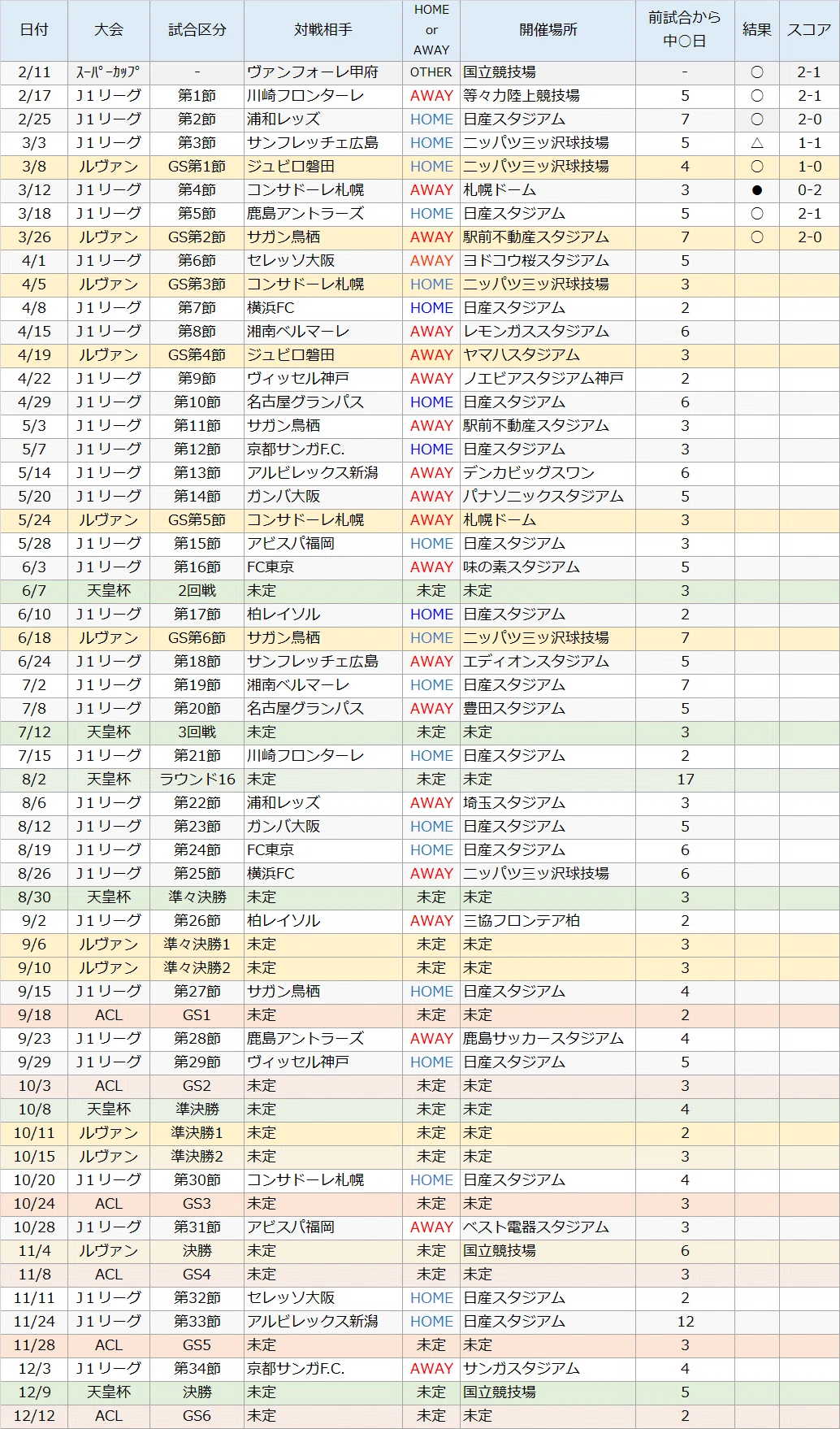Select the 国立競技場 cell in the 2/11 row

548,72
